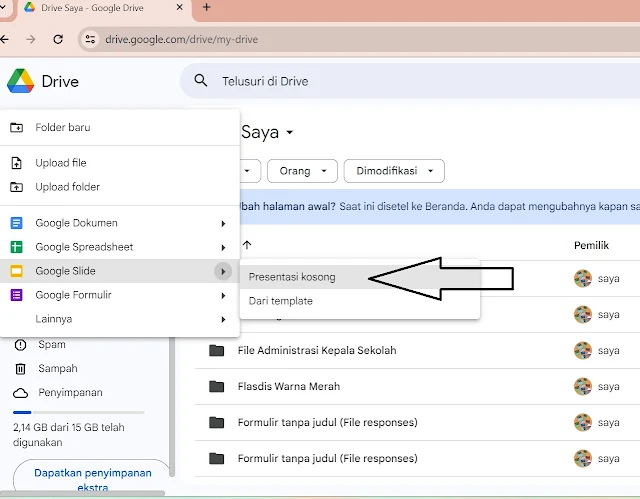The width and height of the screenshot is (640, 499).
Task: Click the Upload file icon
Action: tap(16, 163)
